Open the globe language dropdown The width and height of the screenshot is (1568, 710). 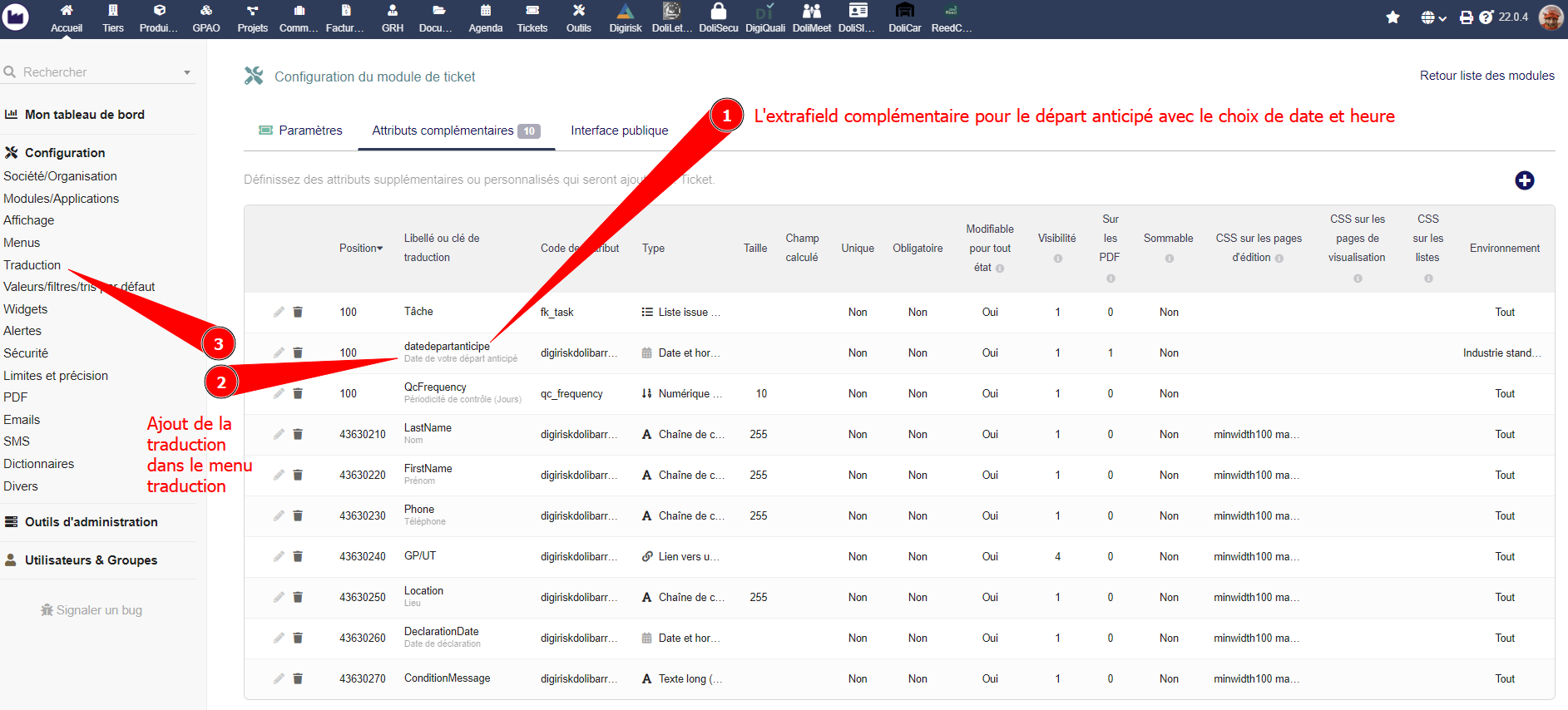coord(1432,17)
